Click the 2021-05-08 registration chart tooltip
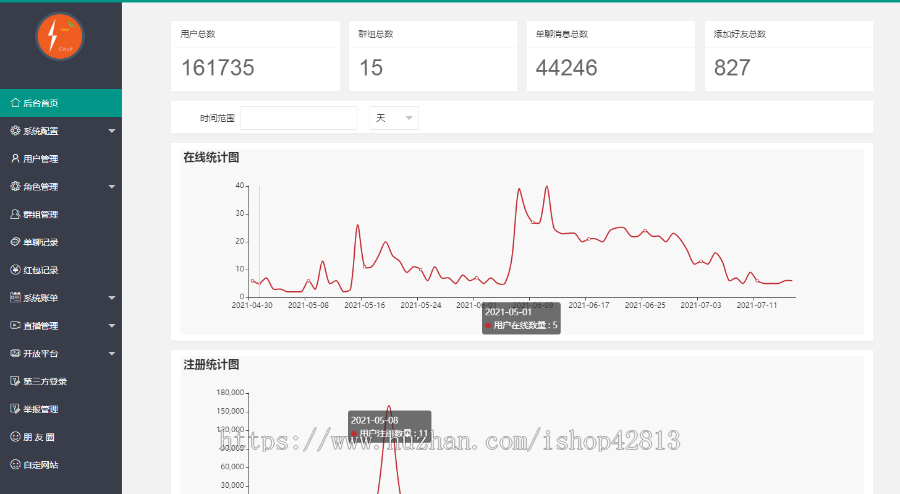900x494 pixels. 390,426
